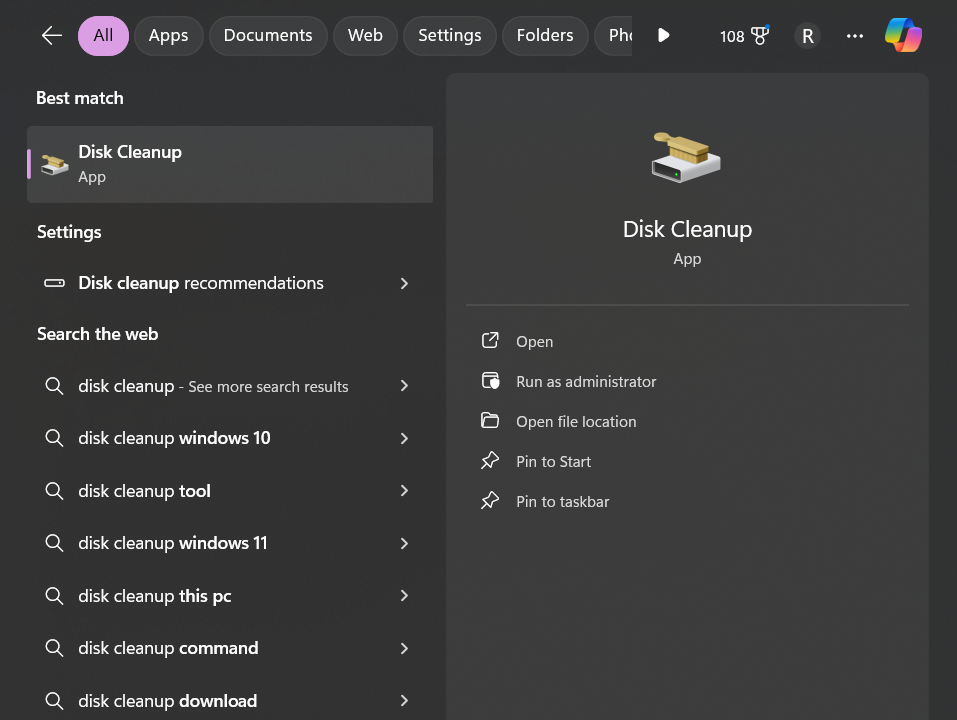Expand chevron for 'See more search results'

pyautogui.click(x=404, y=386)
